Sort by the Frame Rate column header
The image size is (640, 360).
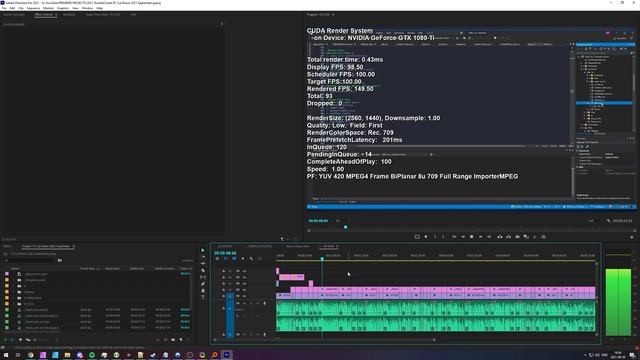click(x=87, y=269)
